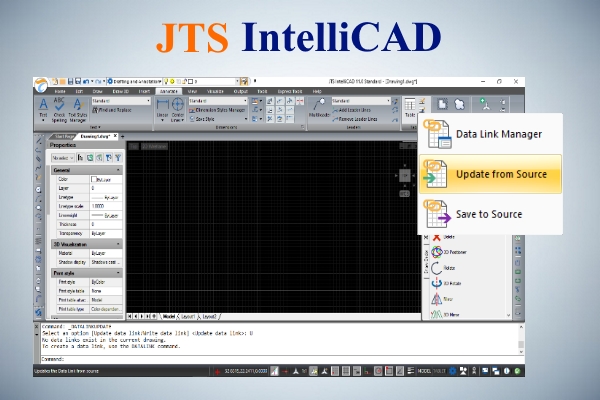Select the Text tool in ribbon

pos(45,105)
